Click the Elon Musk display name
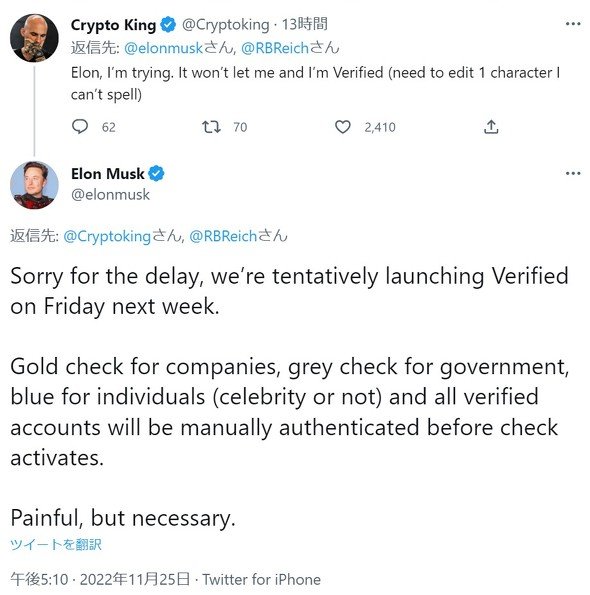 click(x=108, y=174)
